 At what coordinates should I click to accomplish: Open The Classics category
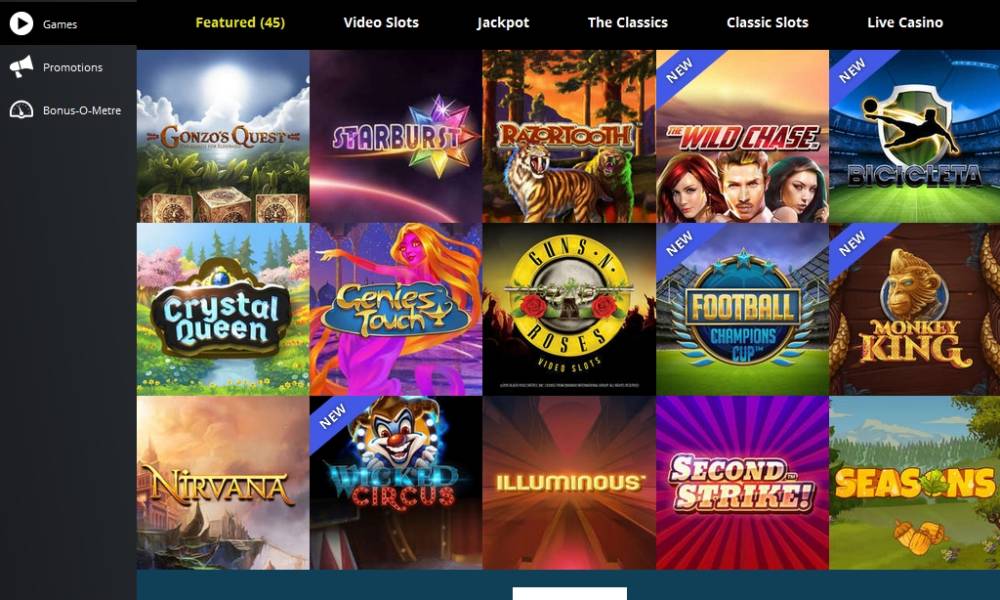[x=628, y=22]
